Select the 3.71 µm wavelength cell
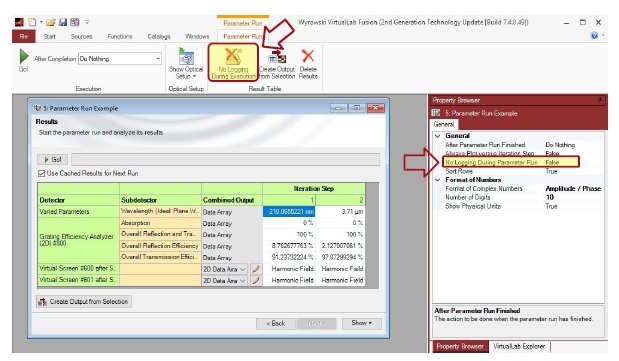619x361 pixels. [x=340, y=212]
